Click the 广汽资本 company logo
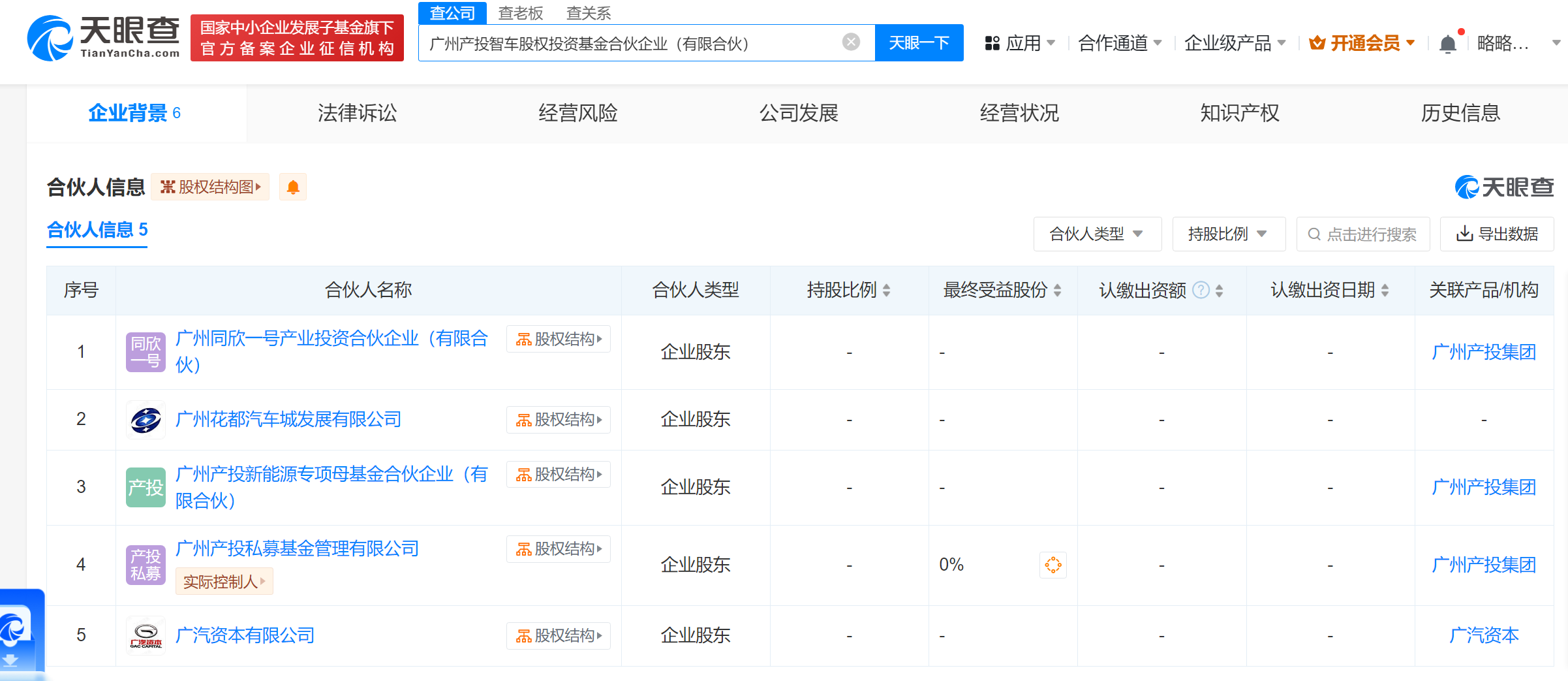The width and height of the screenshot is (1568, 681). tap(146, 635)
